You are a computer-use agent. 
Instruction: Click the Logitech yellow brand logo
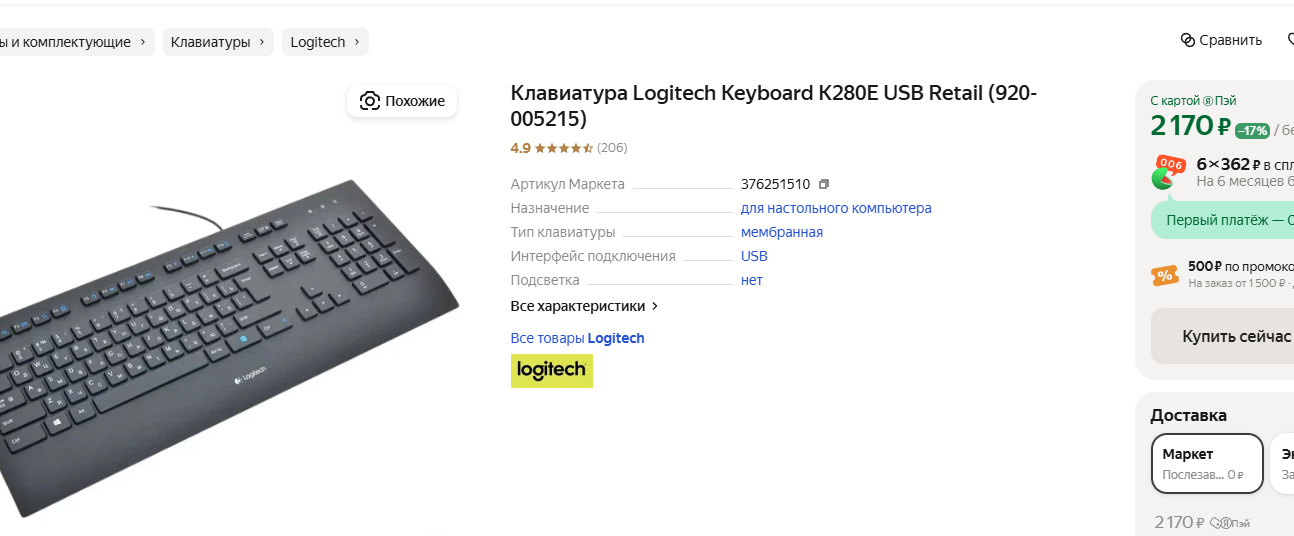tap(552, 370)
